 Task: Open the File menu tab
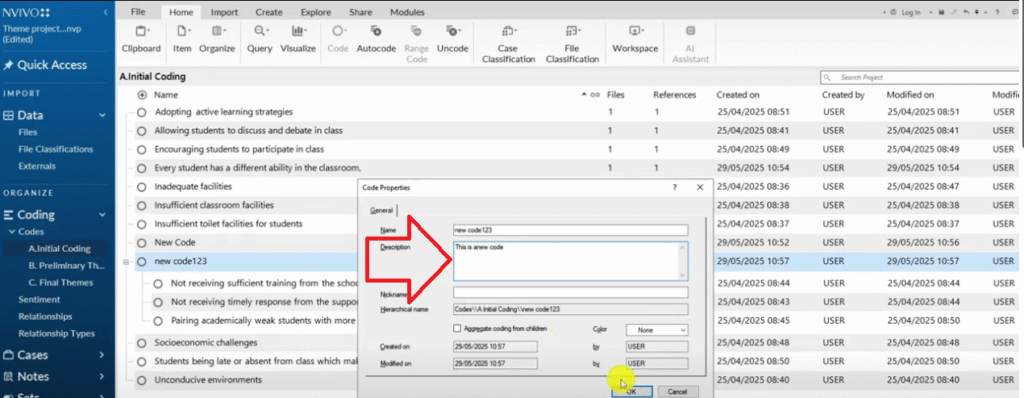coord(138,12)
